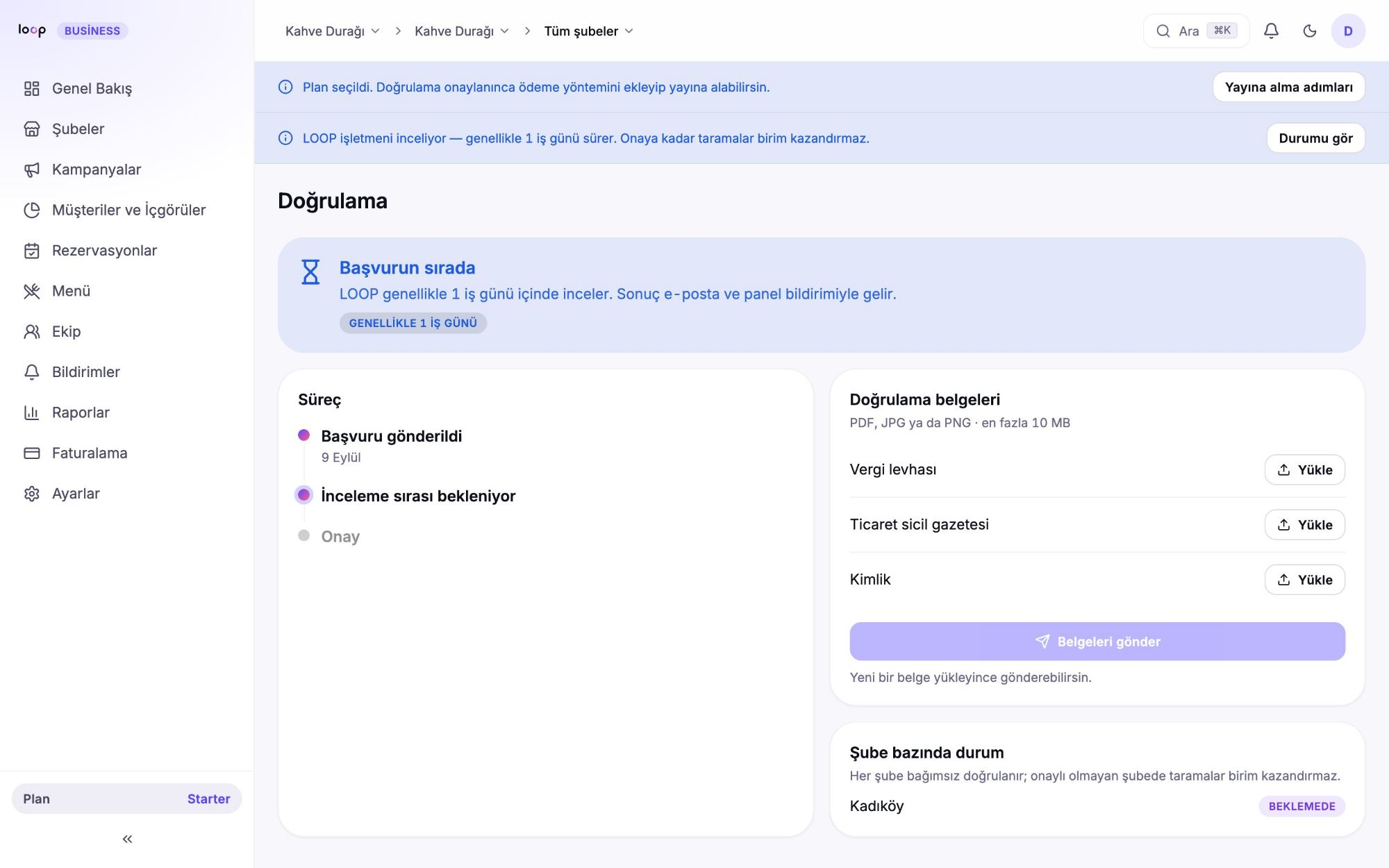Go to Şubeler page

[x=127, y=129]
